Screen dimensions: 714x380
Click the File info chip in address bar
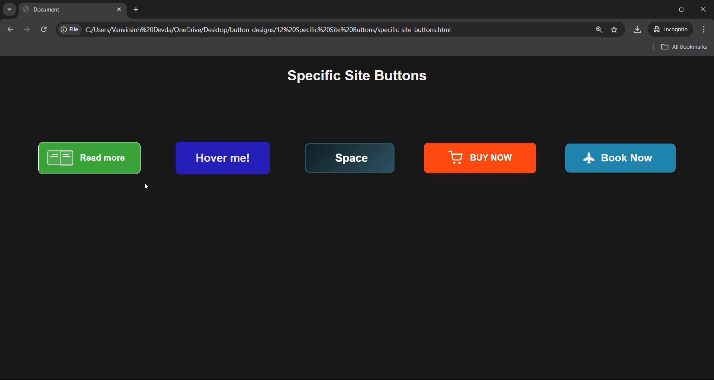click(x=70, y=29)
